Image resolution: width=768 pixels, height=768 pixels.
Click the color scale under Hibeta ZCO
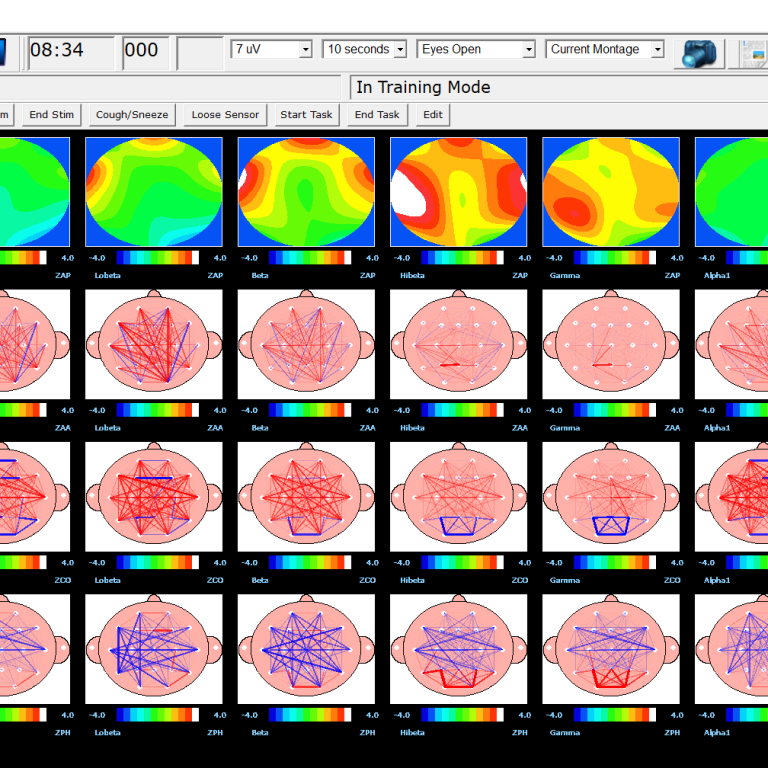click(x=462, y=562)
